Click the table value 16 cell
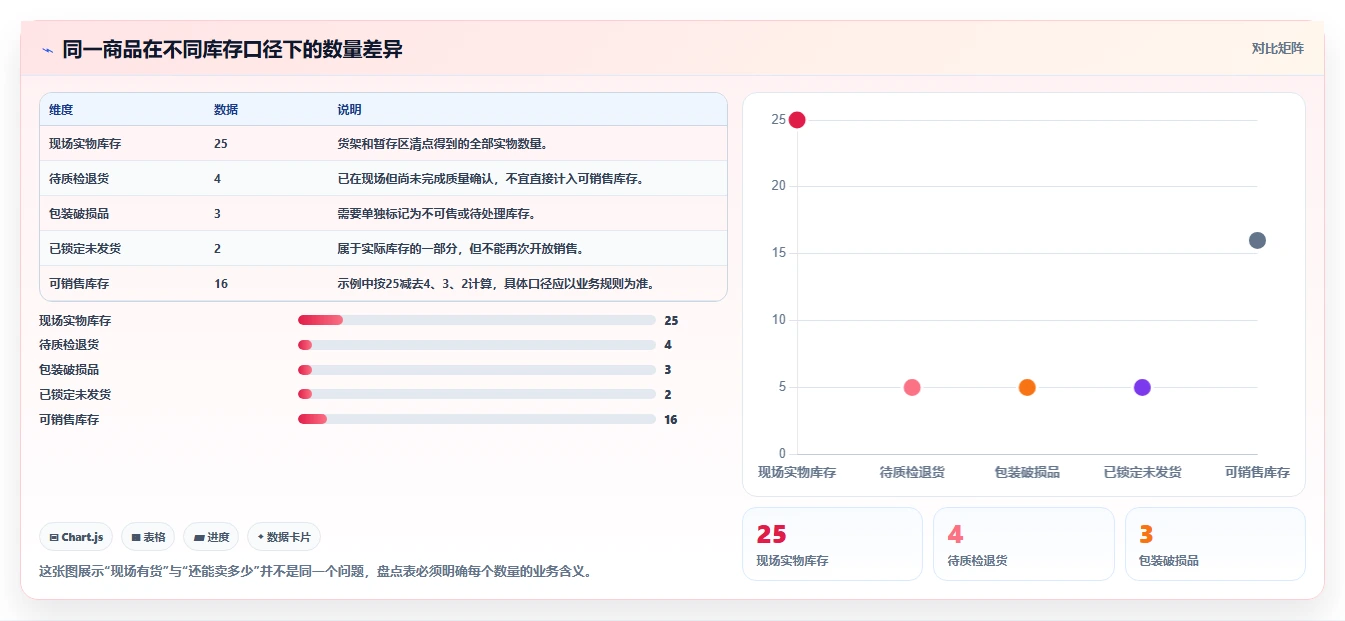The image size is (1345, 621). pyautogui.click(x=221, y=284)
